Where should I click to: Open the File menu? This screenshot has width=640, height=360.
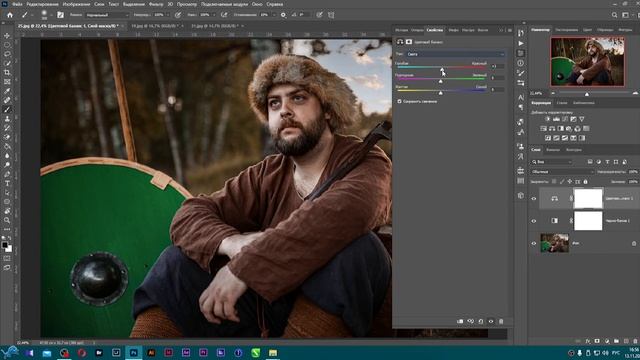(x=17, y=4)
